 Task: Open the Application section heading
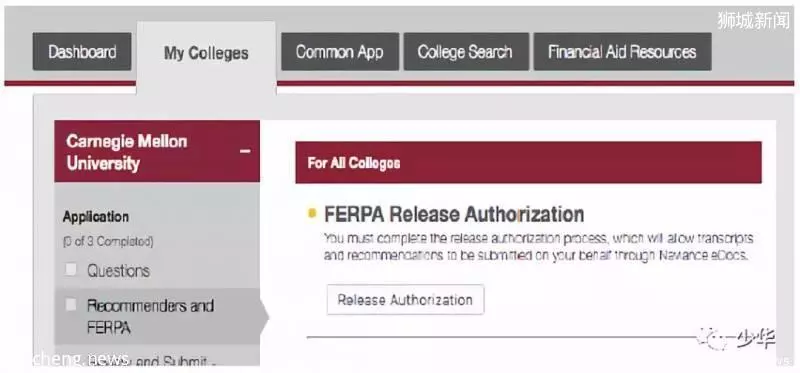click(95, 217)
